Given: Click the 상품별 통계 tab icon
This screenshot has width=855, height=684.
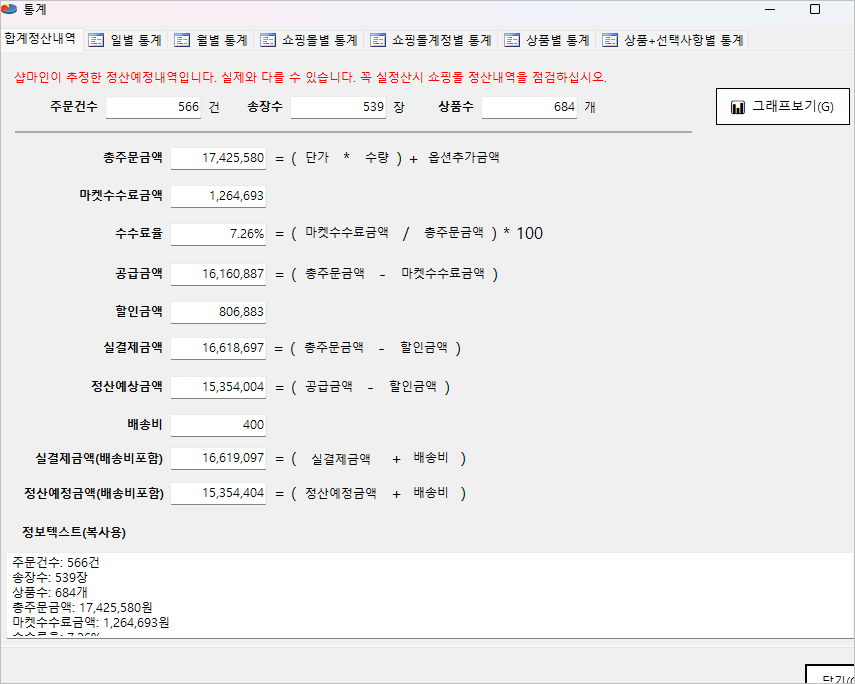Looking at the screenshot, I should pos(512,40).
